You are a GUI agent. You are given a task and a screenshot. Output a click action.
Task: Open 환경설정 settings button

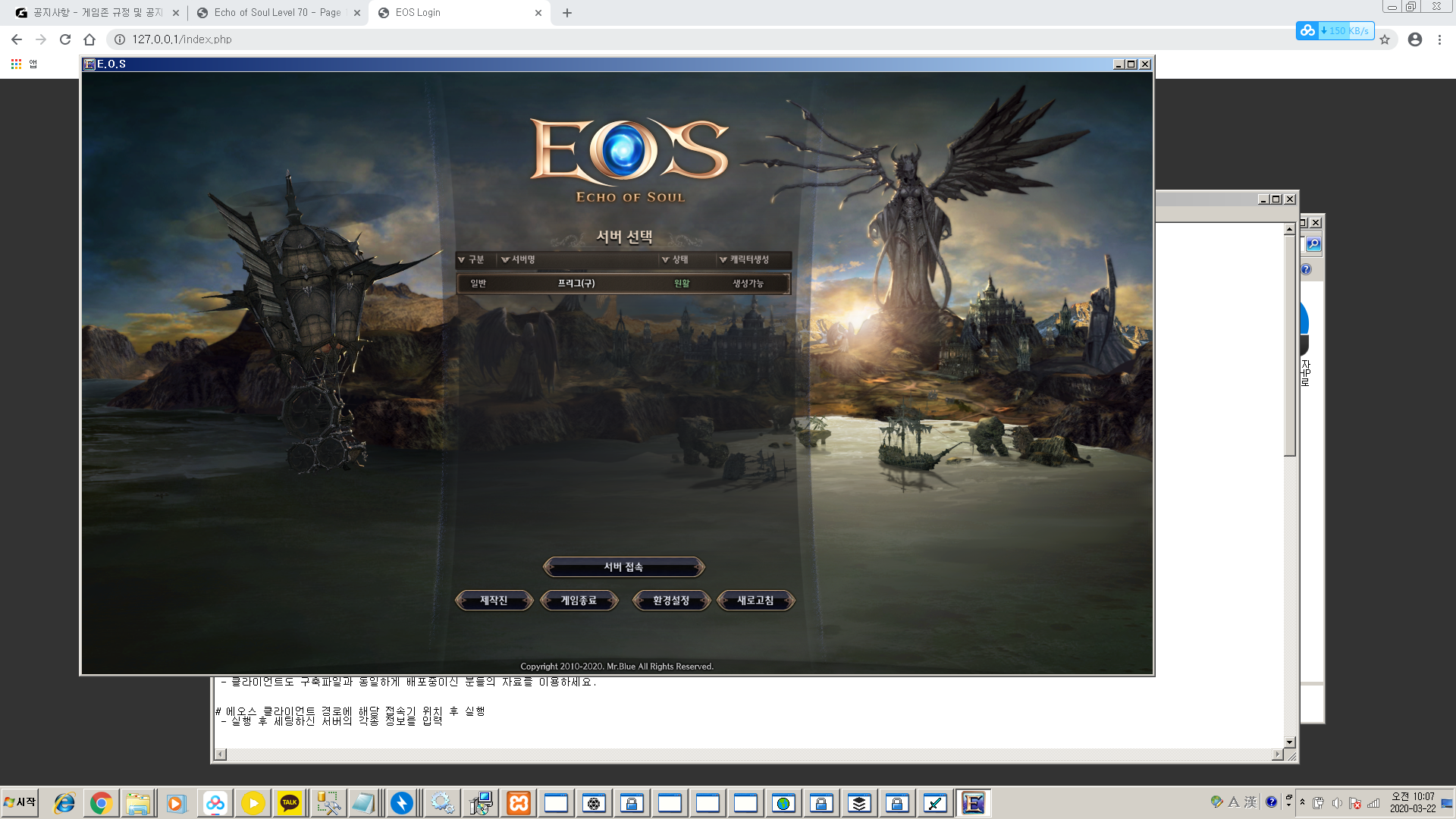[671, 601]
